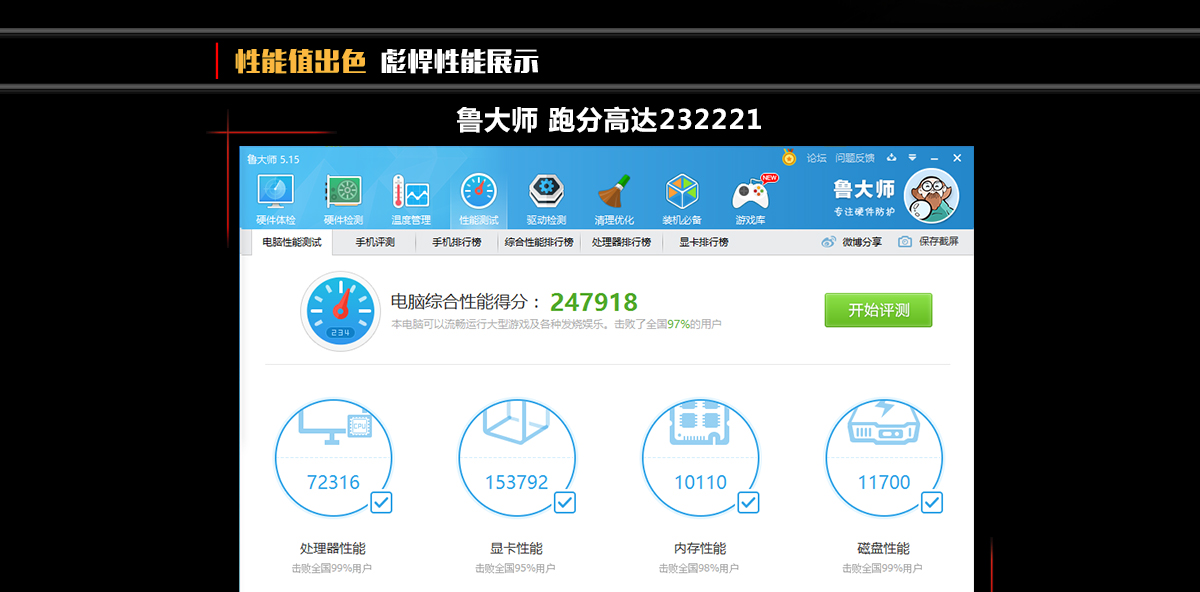This screenshot has width=1200, height=592.
Task: Click the graphics cube circle showing 153792
Action: tap(517, 458)
